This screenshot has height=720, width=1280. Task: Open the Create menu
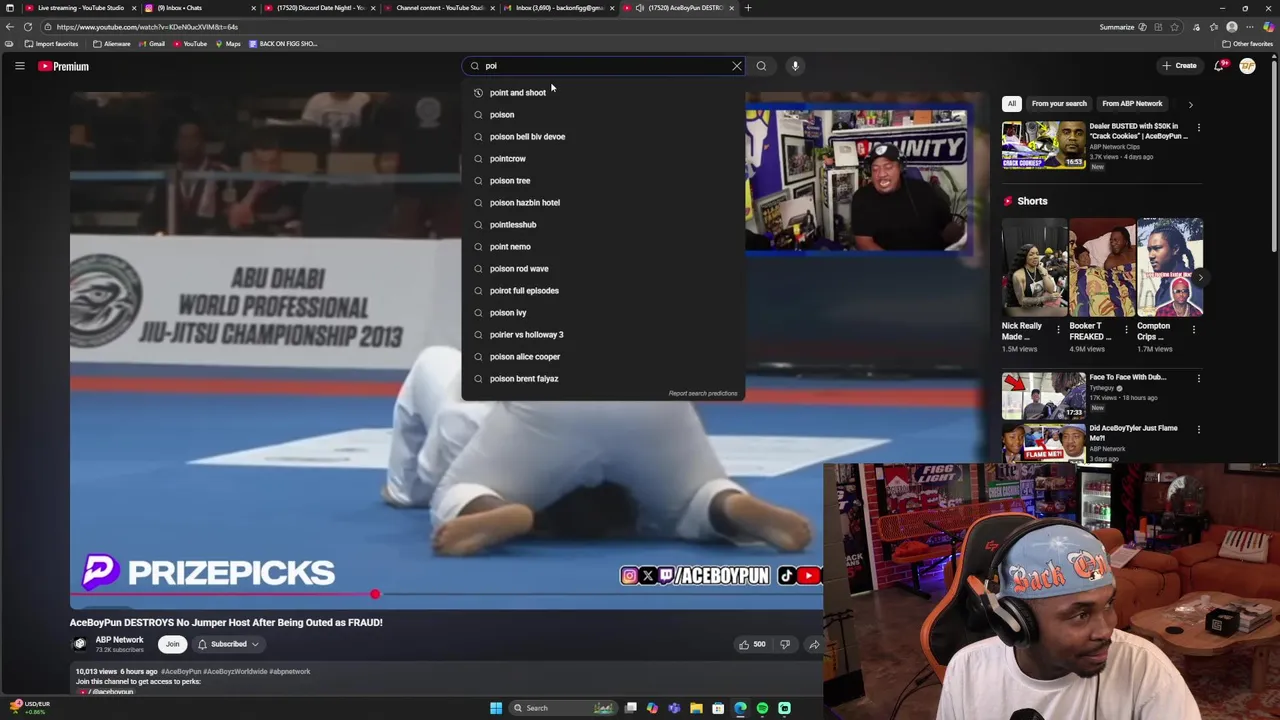(1179, 66)
